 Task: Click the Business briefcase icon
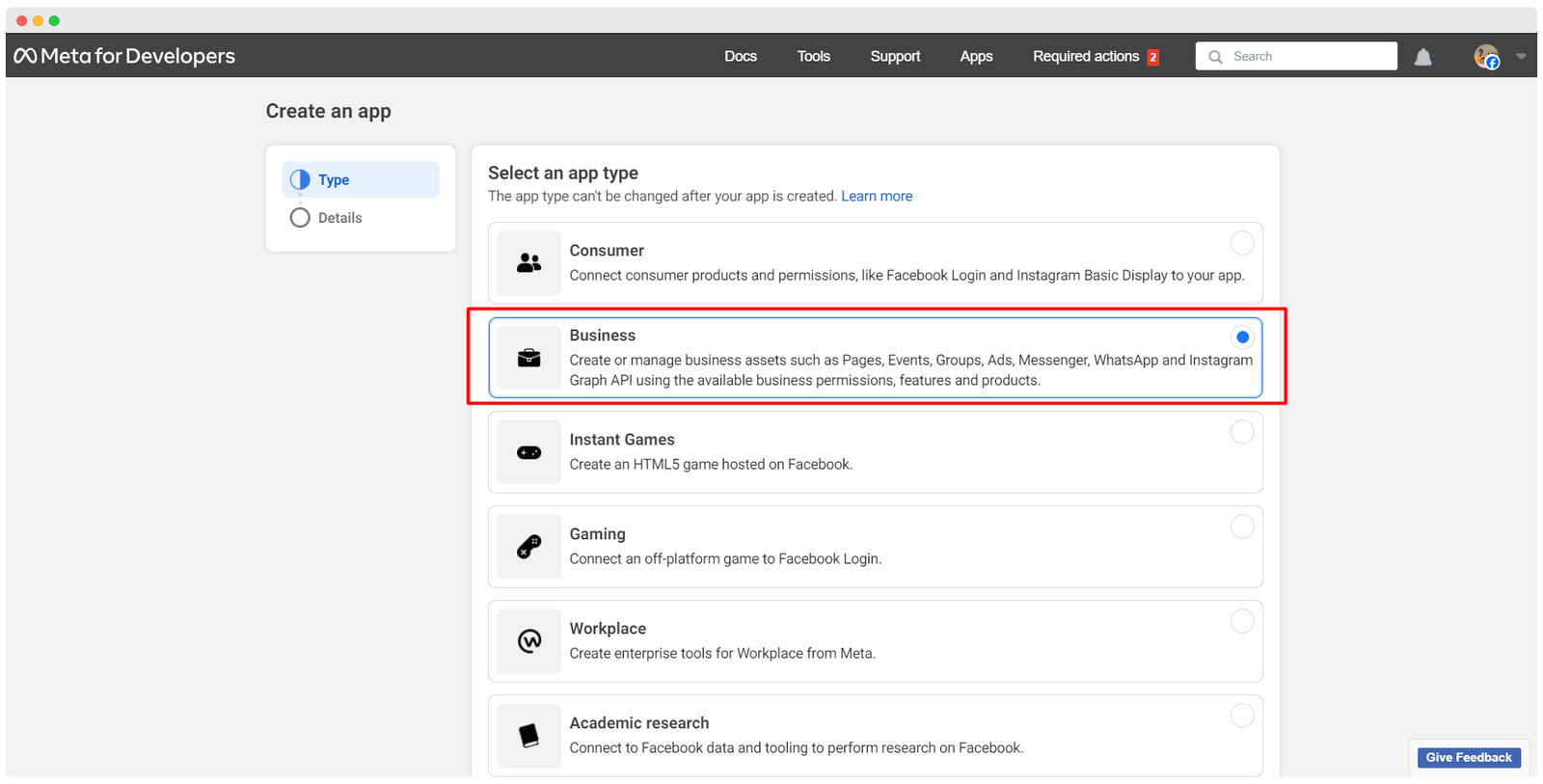tap(528, 358)
